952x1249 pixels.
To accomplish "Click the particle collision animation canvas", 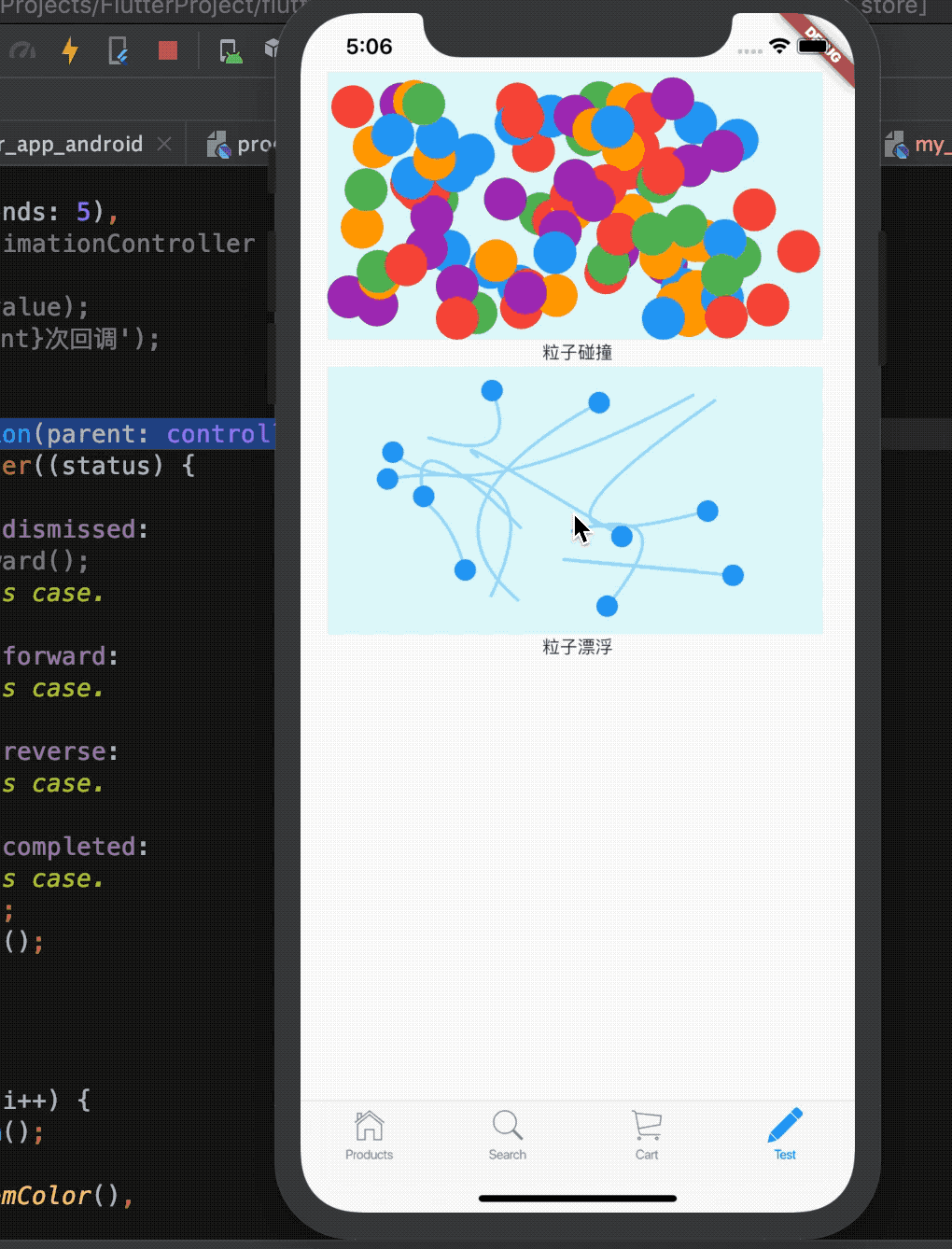I will [x=575, y=205].
